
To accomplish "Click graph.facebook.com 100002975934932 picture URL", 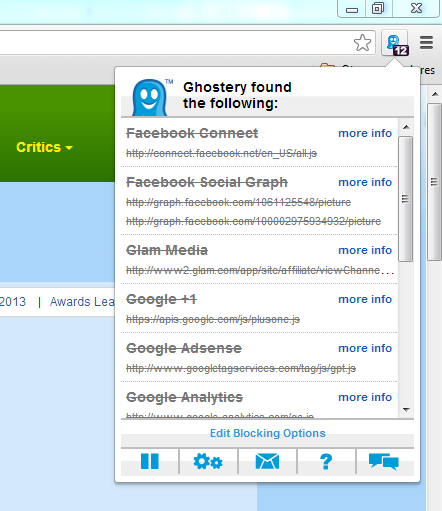I will 253,221.
